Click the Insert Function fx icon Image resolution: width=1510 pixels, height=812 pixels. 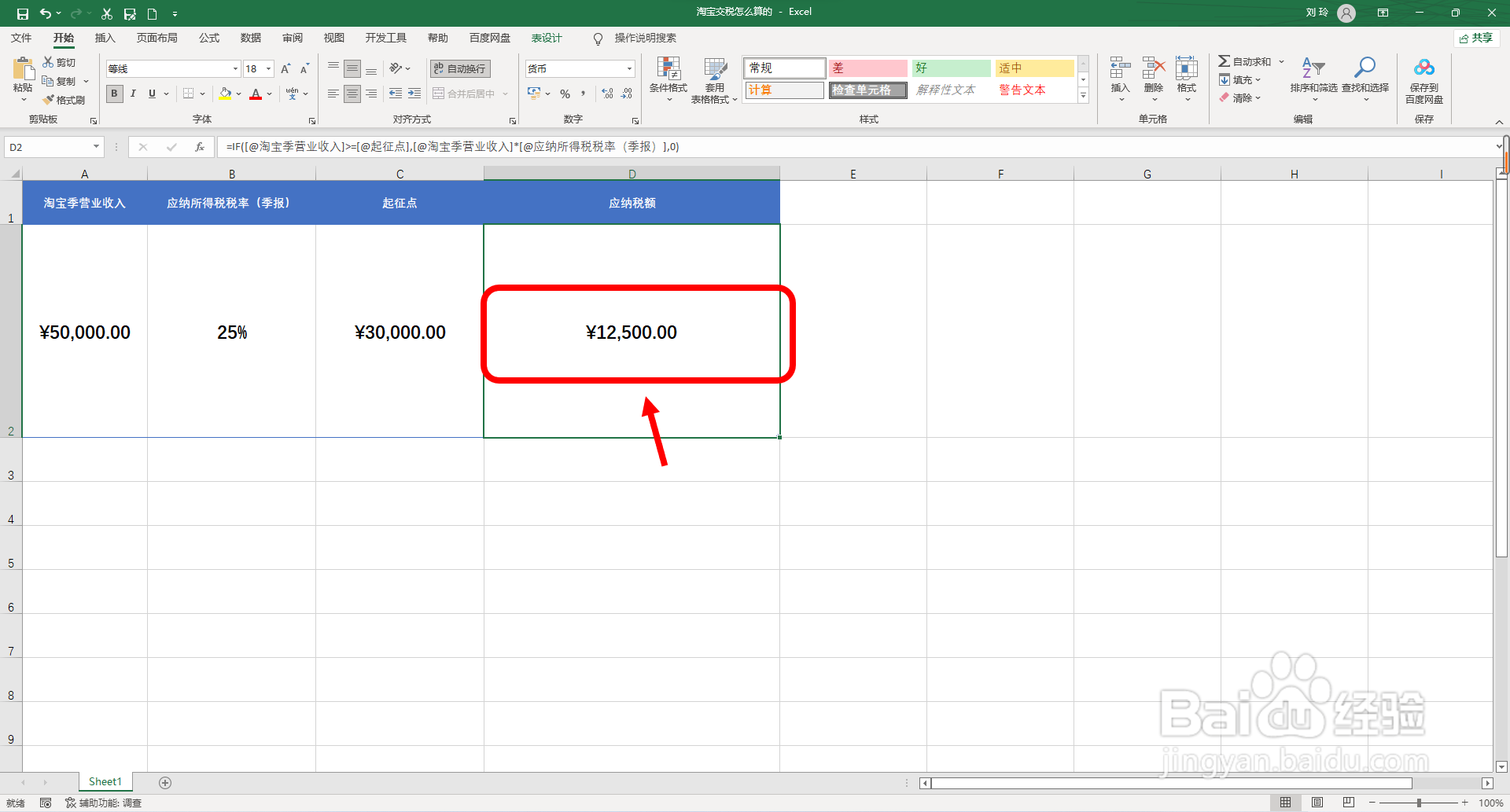[x=200, y=147]
